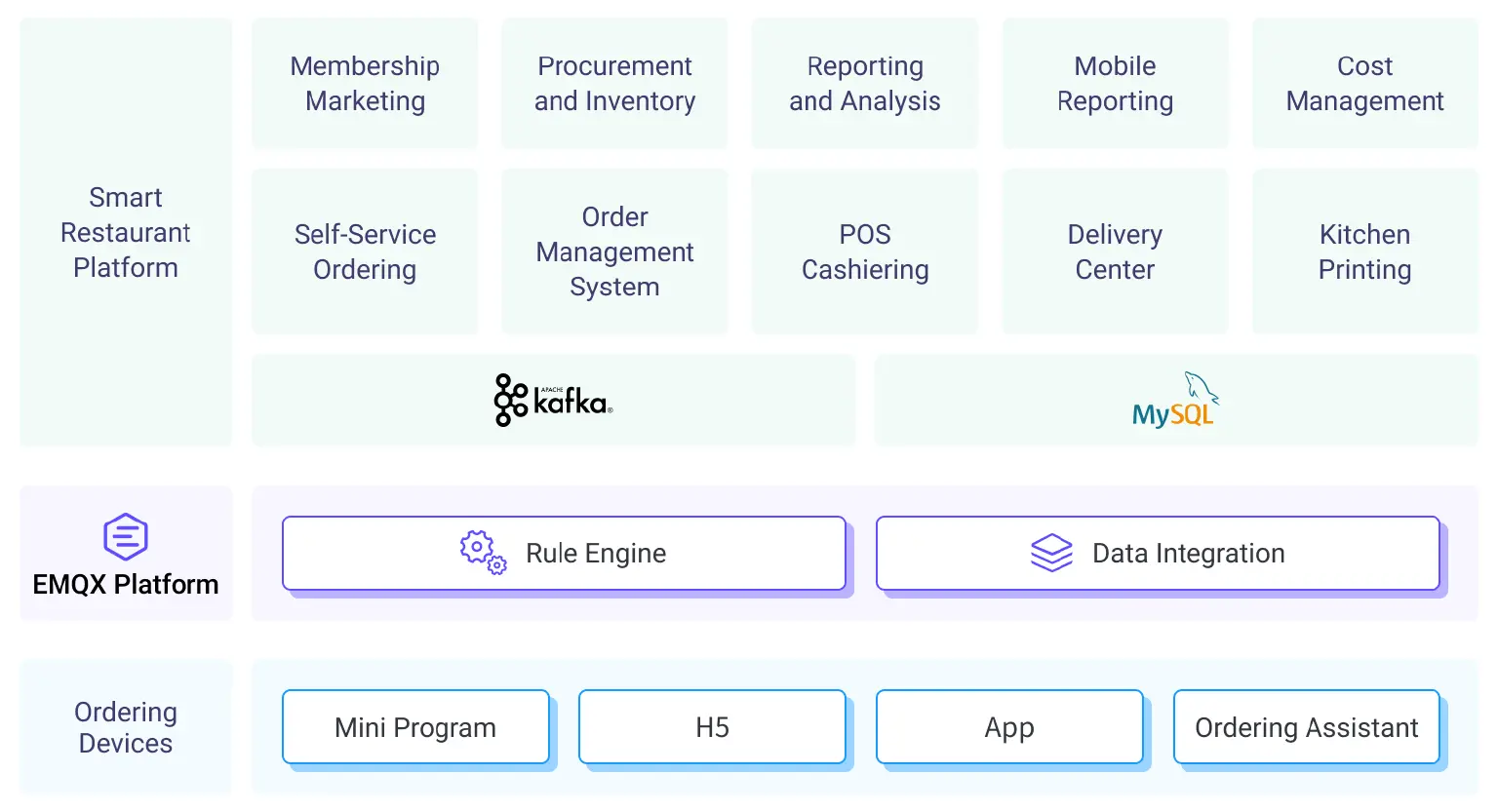
Task: Click the MySQL dolphin logo
Action: click(1175, 401)
